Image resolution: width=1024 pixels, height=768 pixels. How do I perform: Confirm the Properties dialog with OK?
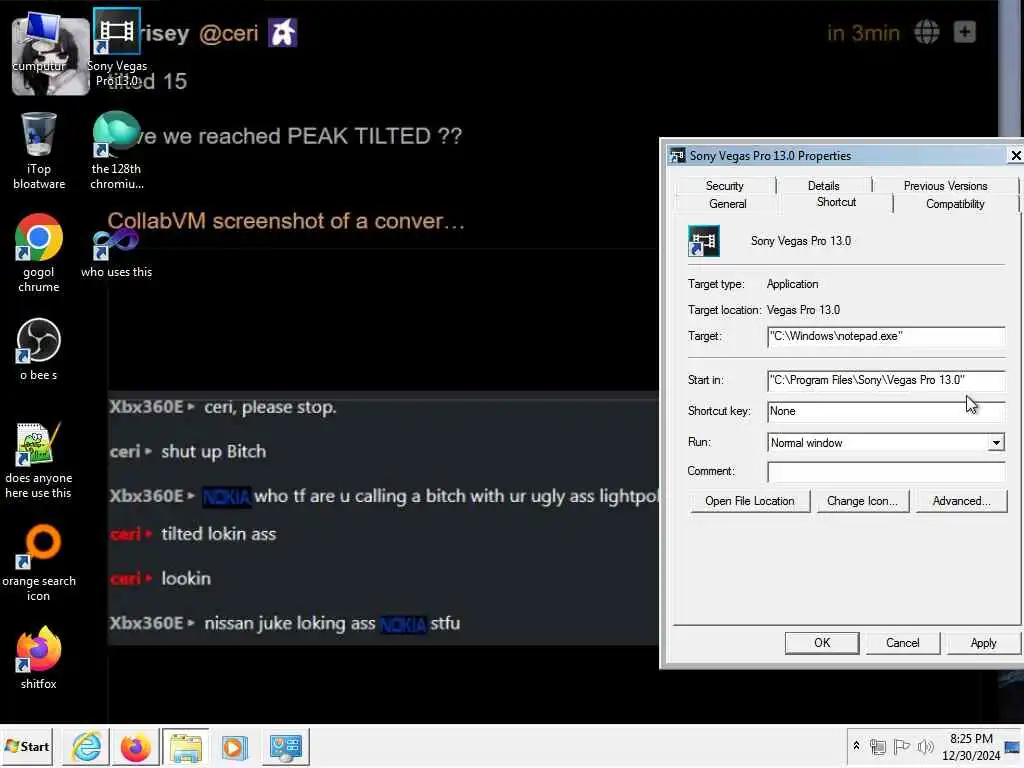point(822,643)
